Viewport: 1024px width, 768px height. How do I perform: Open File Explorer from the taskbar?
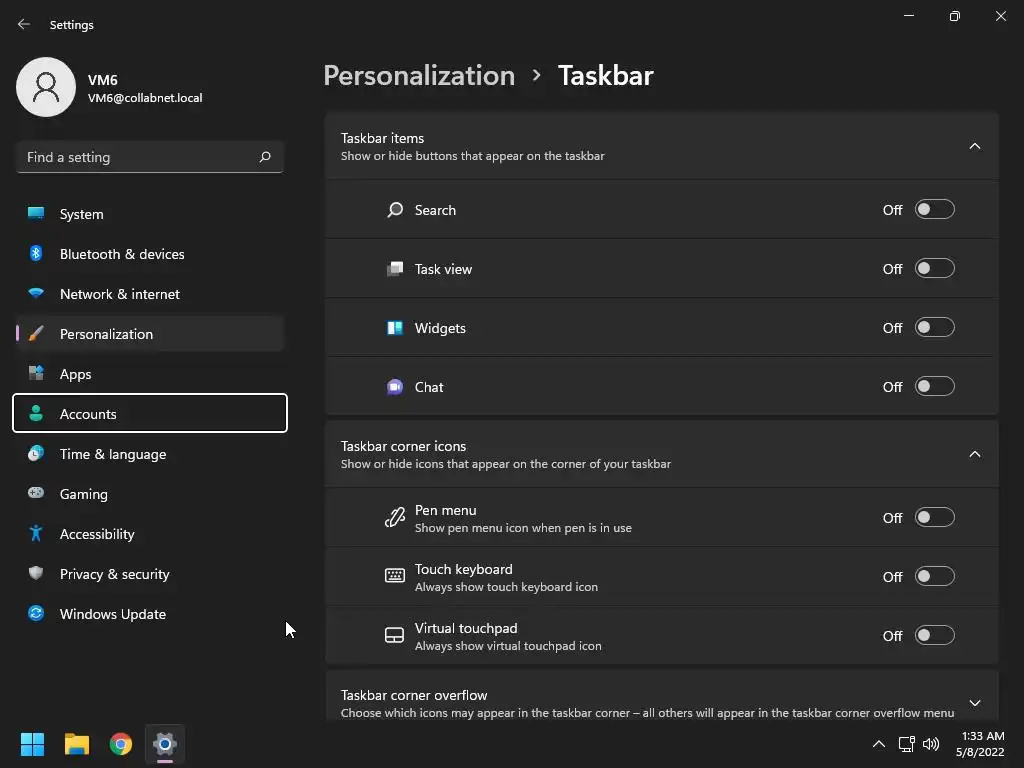click(x=77, y=744)
